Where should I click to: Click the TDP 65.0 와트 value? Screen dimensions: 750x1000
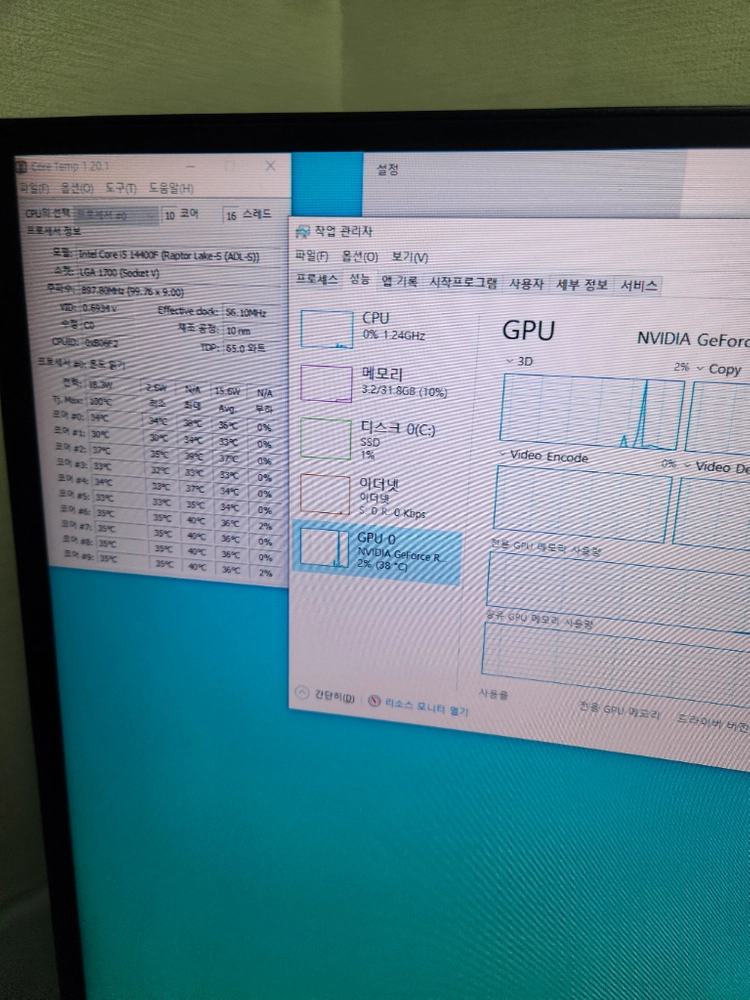pyautogui.click(x=251, y=348)
